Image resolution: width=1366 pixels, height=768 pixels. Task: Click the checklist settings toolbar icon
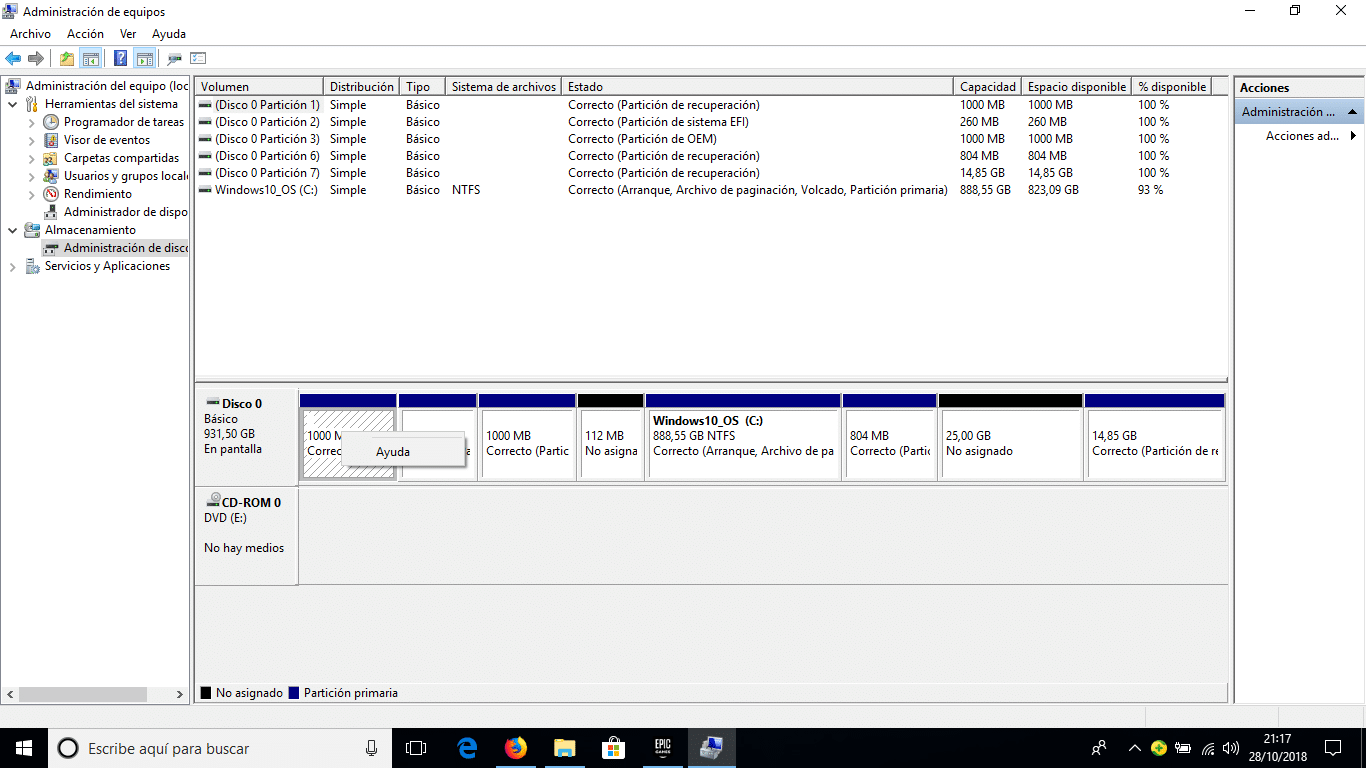tap(198, 58)
